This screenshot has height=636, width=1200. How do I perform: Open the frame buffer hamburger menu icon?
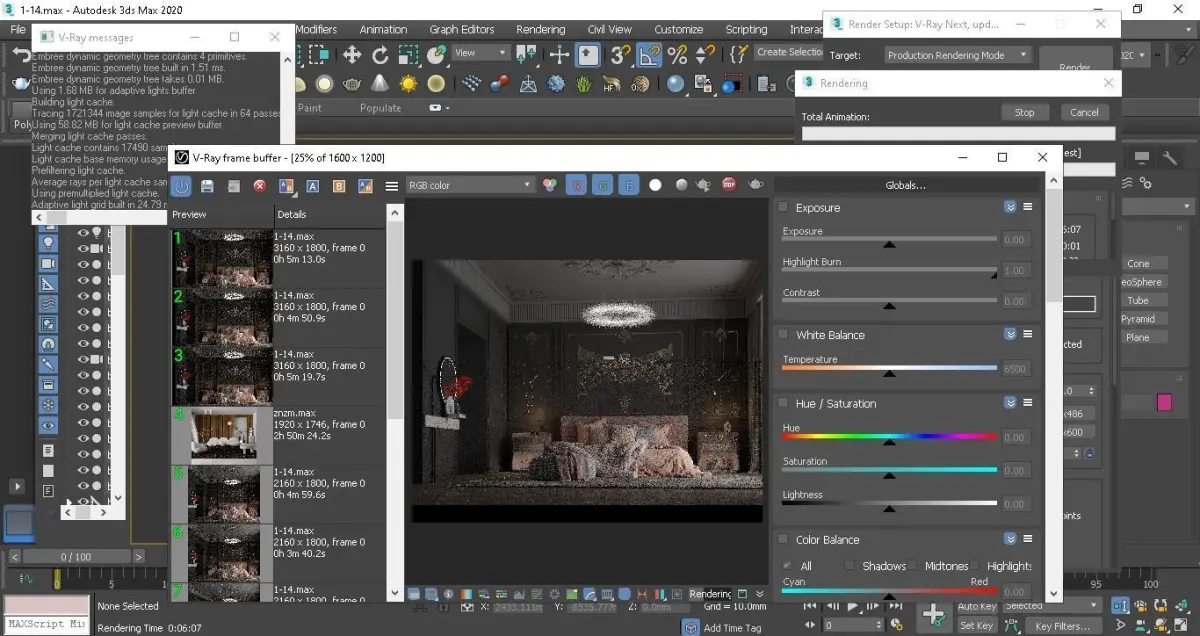392,185
